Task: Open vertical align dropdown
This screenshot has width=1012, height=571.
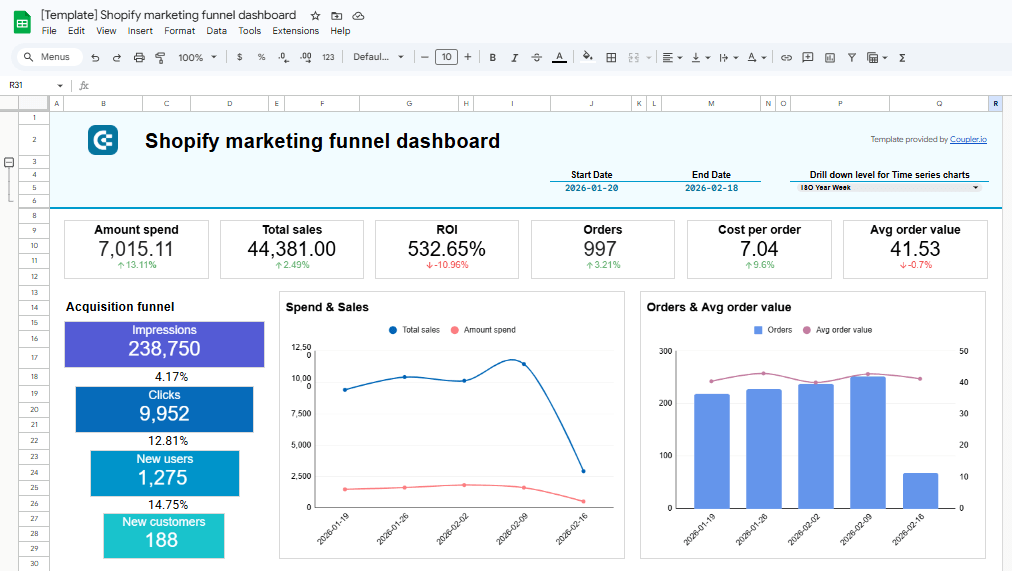Action: [x=700, y=57]
